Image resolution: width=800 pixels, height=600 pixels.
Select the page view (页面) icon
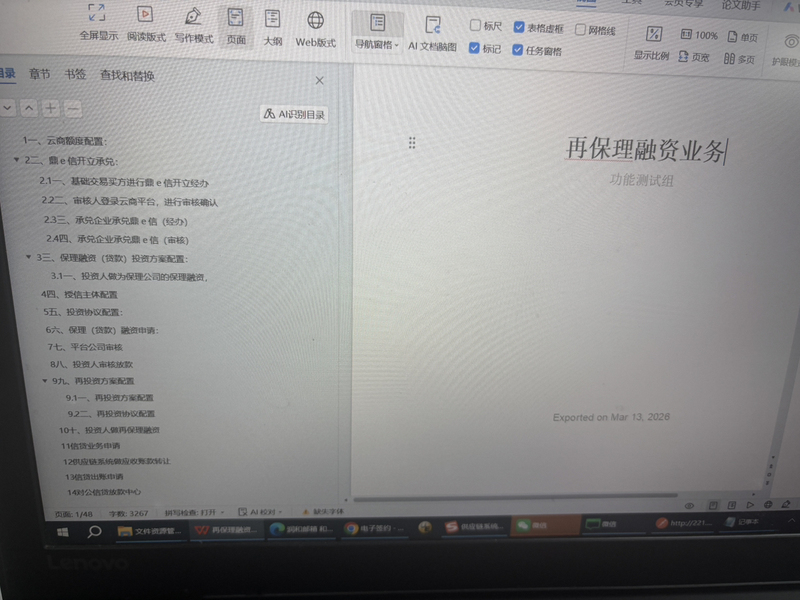coord(236,27)
